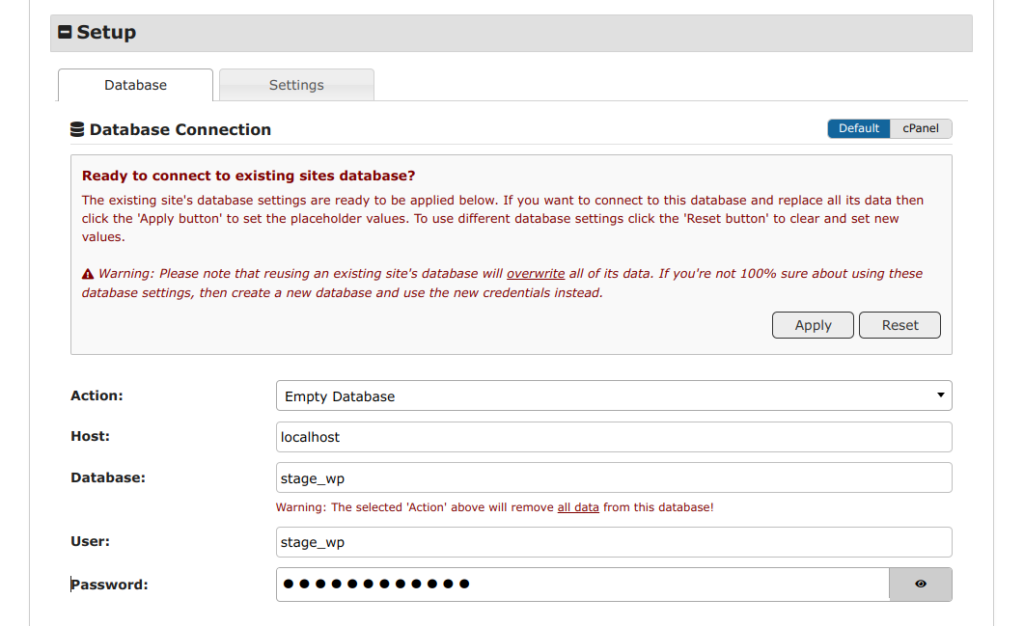Screen dimensions: 1024x626
Task: Open the Action dropdown showing Empty Database
Action: [x=613, y=396]
